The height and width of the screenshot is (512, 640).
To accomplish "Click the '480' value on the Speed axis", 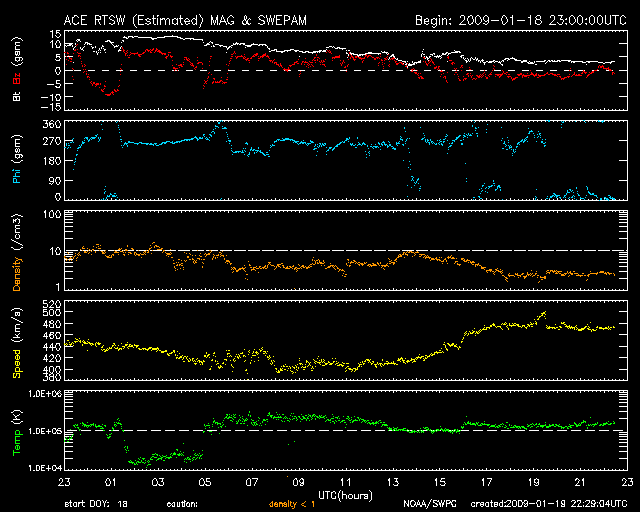I will tap(52, 323).
